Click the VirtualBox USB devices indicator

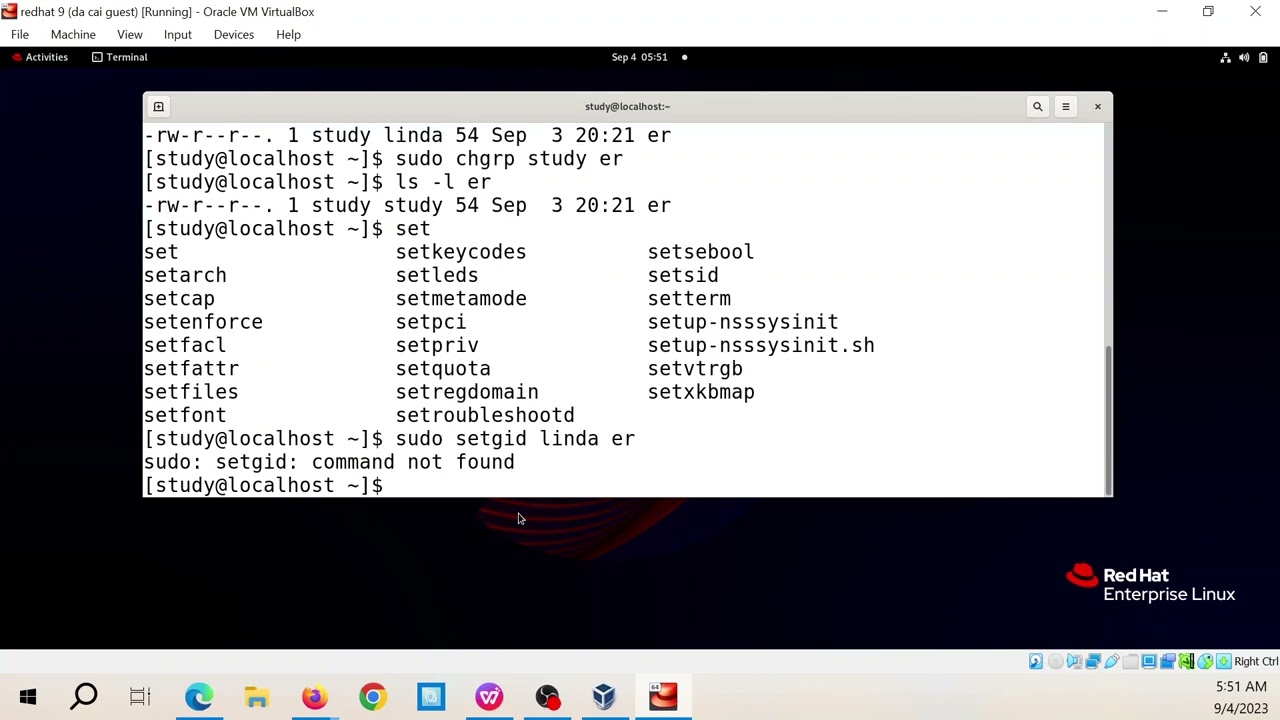pos(1111,661)
